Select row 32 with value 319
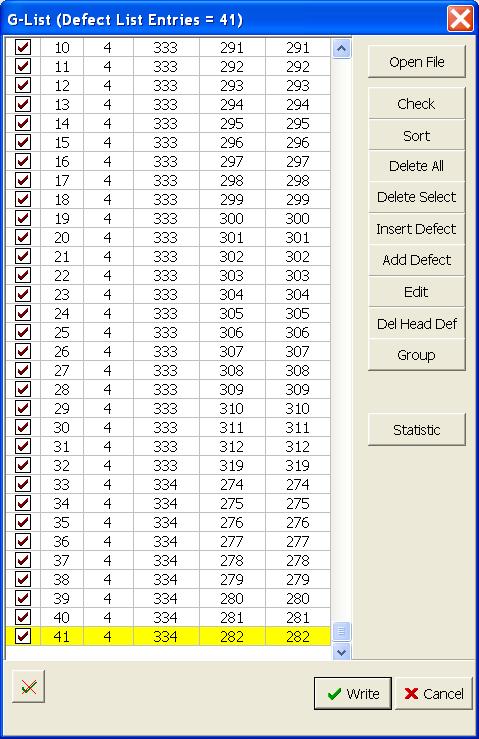Viewport: 479px width, 739px height. (168, 465)
